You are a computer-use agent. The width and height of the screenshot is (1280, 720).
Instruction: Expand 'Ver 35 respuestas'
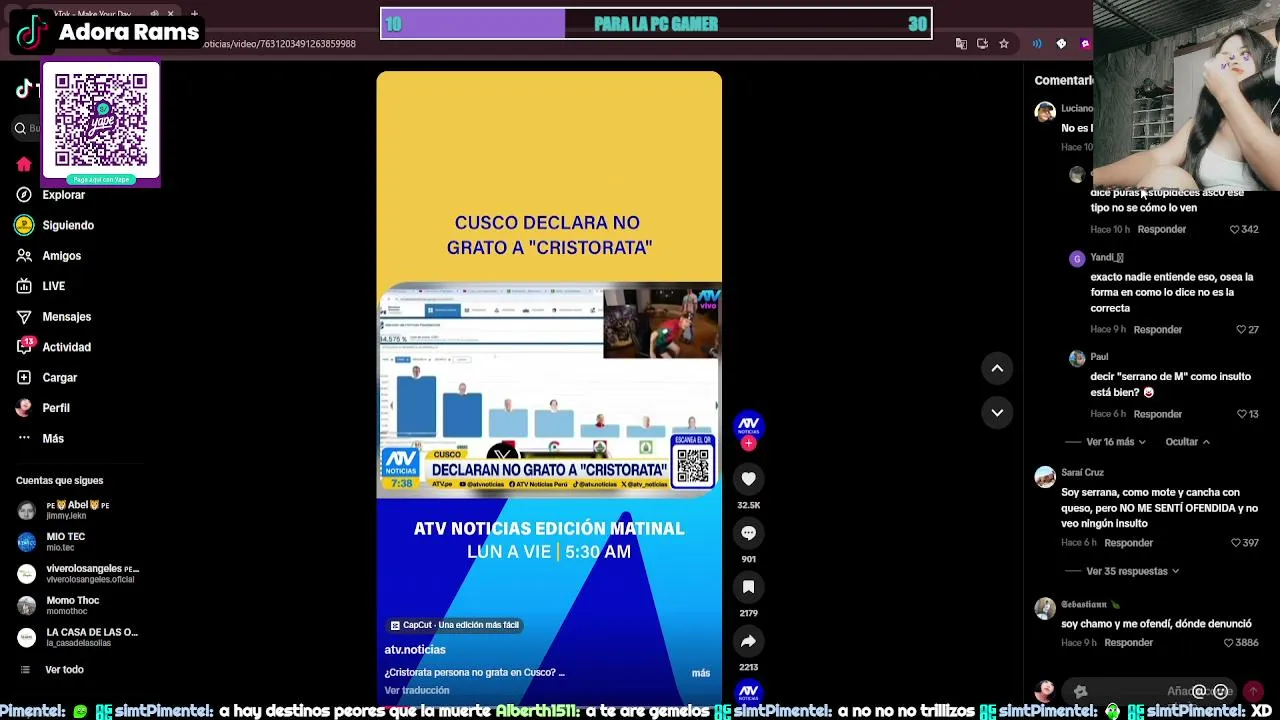click(x=1132, y=571)
